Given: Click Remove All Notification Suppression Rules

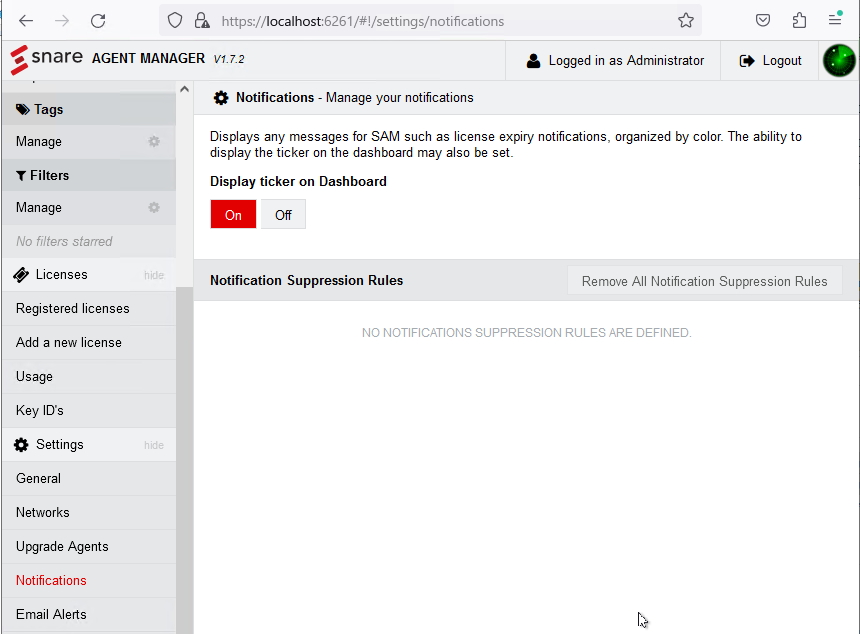Looking at the screenshot, I should (x=704, y=281).
